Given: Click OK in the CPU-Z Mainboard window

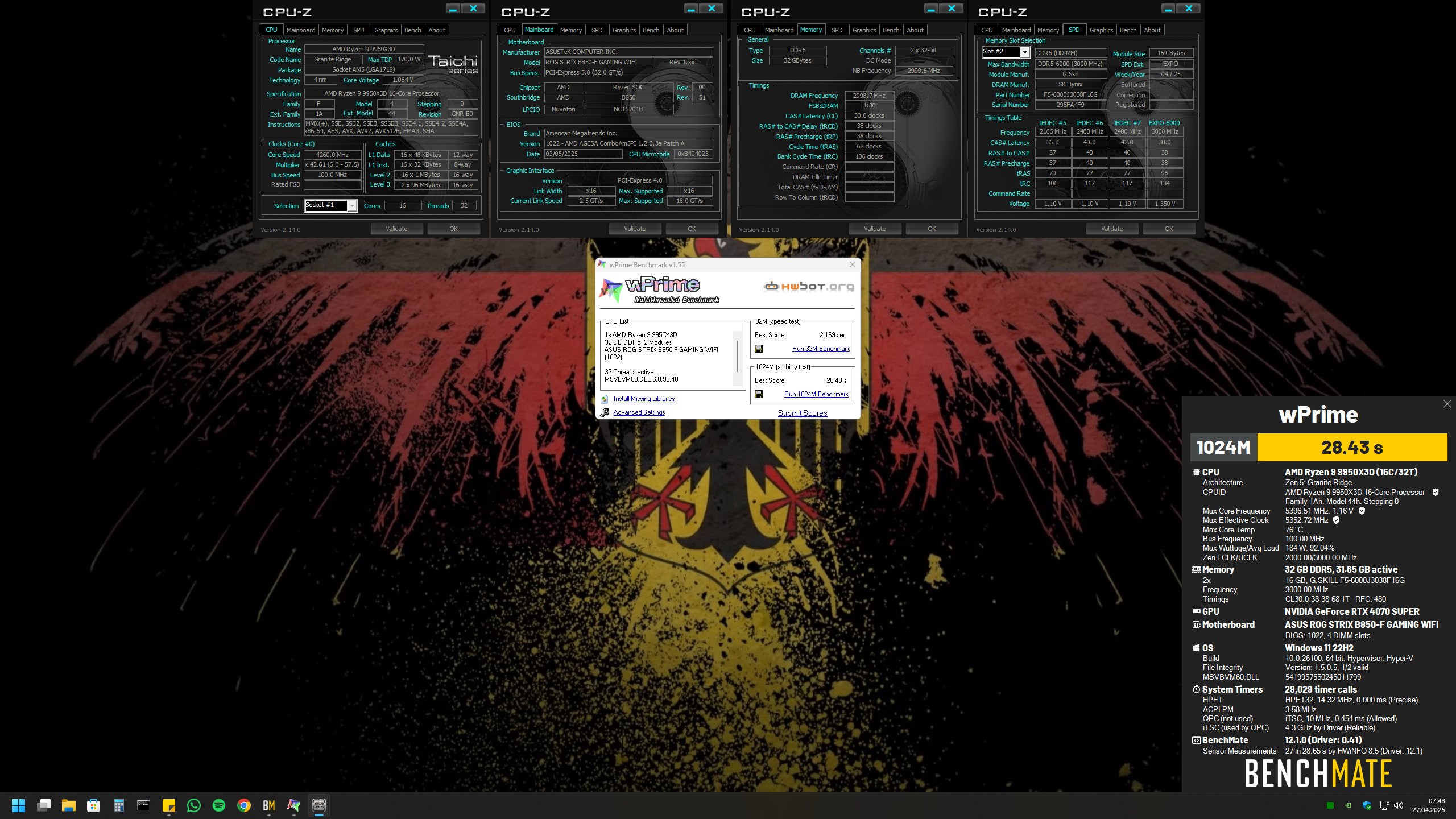Looking at the screenshot, I should tap(692, 229).
